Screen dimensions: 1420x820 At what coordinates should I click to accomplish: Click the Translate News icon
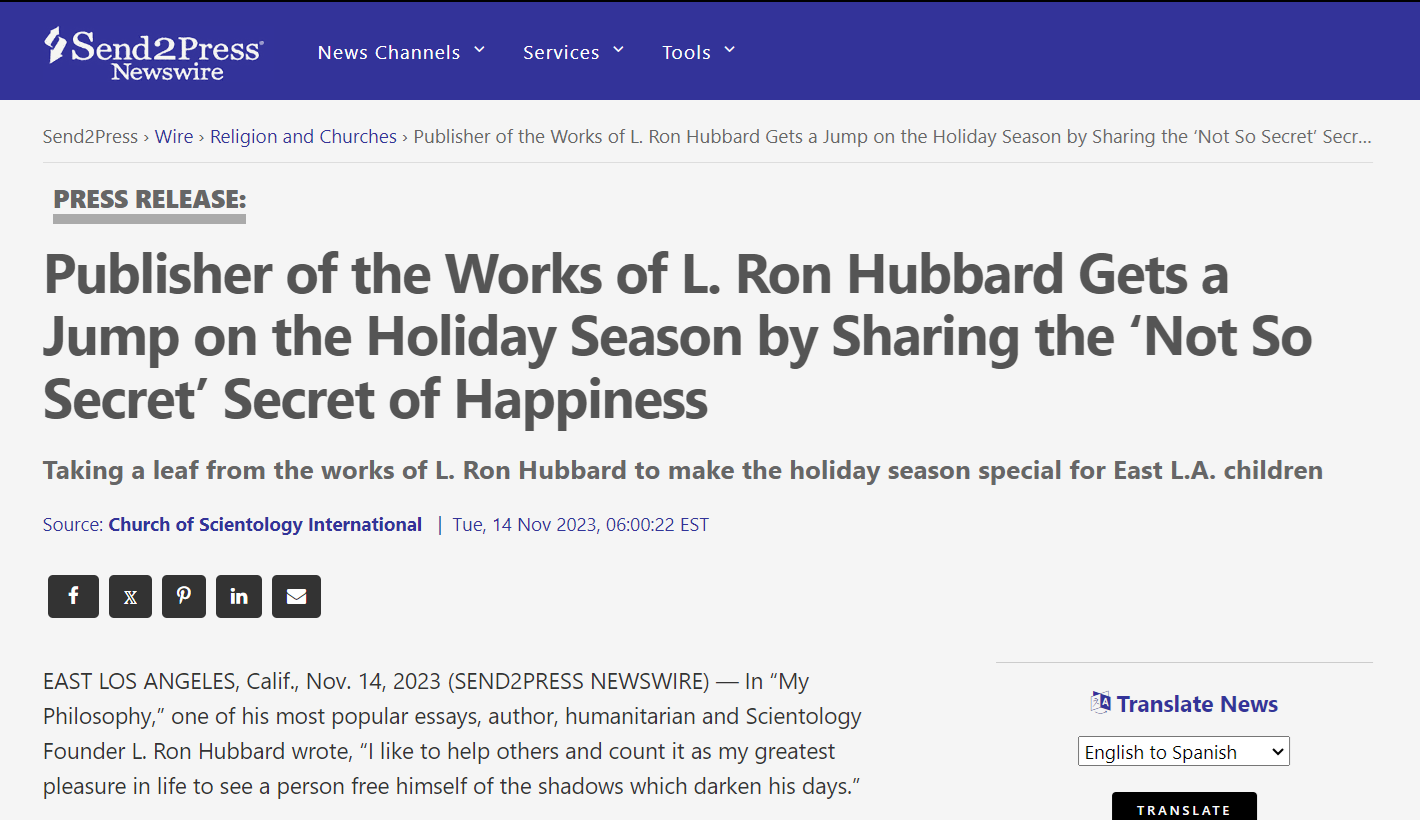pos(1100,703)
